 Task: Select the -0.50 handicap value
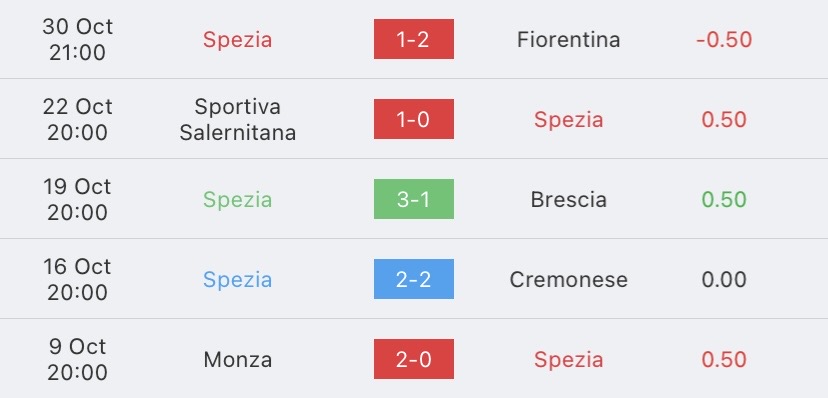point(724,40)
